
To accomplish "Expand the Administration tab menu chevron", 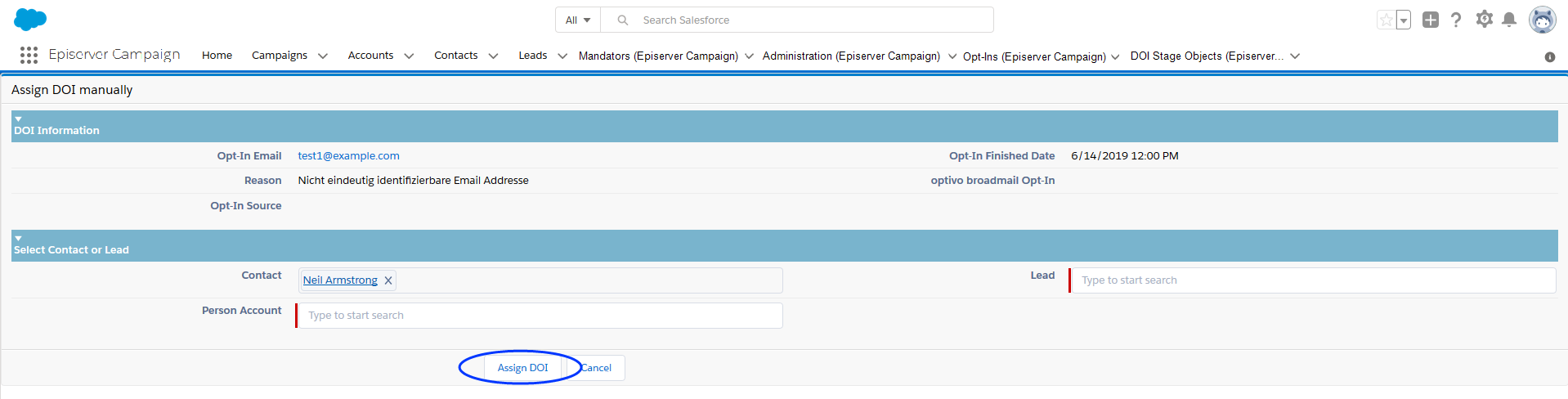I will tap(952, 56).
